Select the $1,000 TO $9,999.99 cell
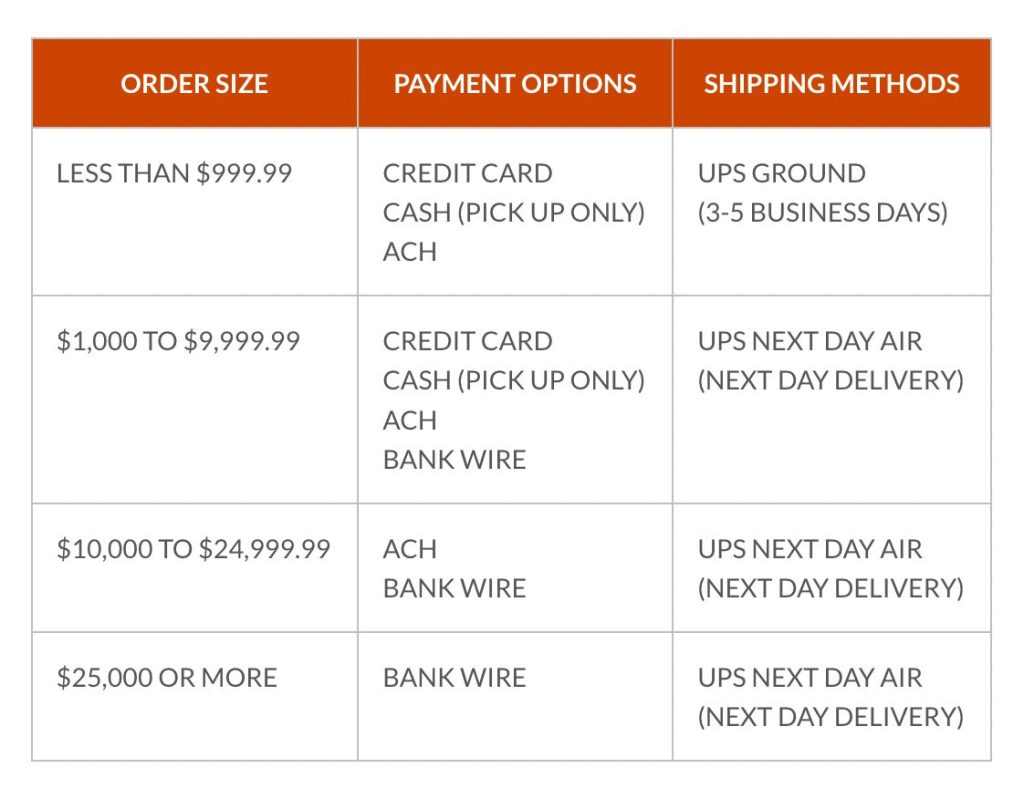The image size is (1024, 799). pos(178,341)
